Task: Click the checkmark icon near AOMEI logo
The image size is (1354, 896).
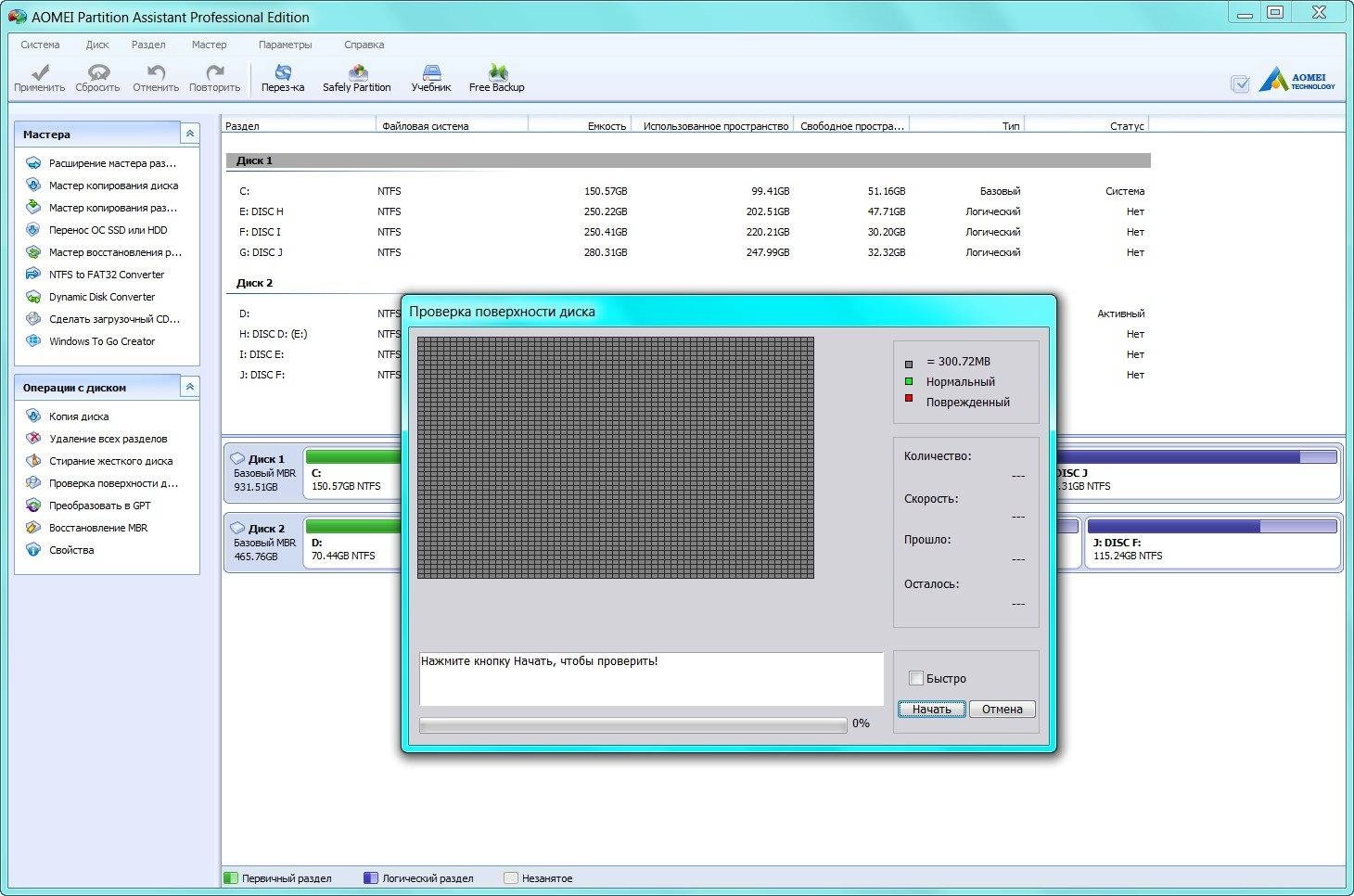Action: [1240, 83]
